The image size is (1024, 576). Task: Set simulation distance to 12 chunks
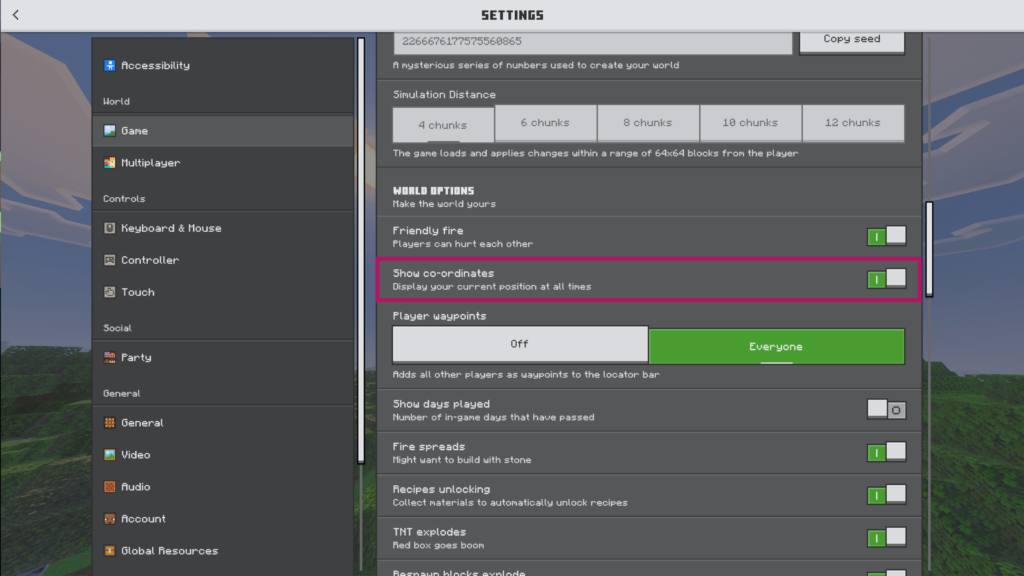point(853,123)
